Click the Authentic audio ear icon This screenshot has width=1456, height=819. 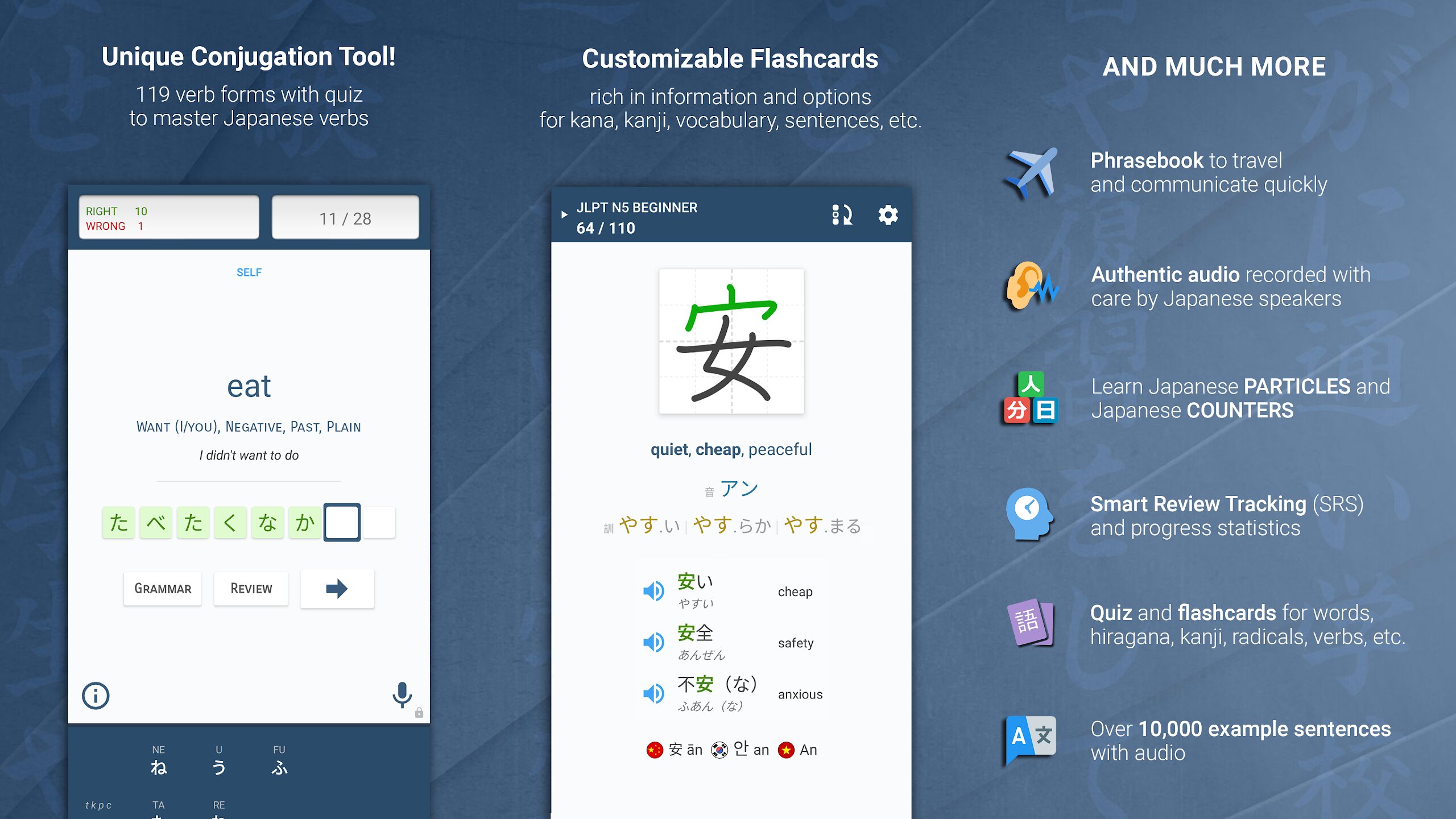pyautogui.click(x=1031, y=286)
